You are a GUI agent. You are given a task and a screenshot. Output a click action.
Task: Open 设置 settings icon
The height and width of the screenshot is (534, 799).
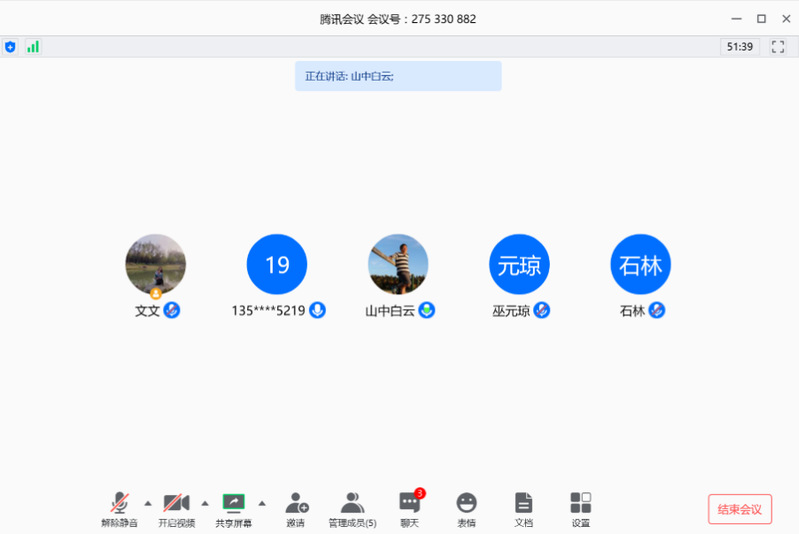pos(580,503)
